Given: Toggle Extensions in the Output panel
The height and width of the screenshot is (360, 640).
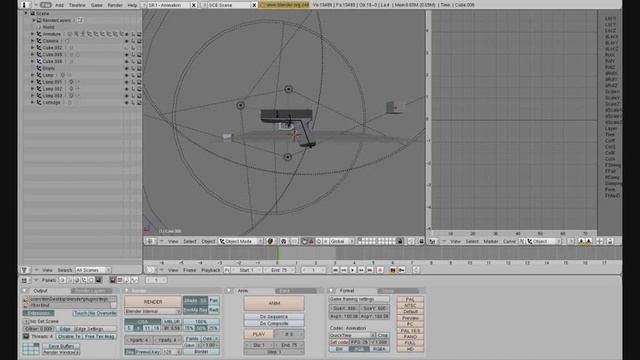Looking at the screenshot, I should coord(38,313).
